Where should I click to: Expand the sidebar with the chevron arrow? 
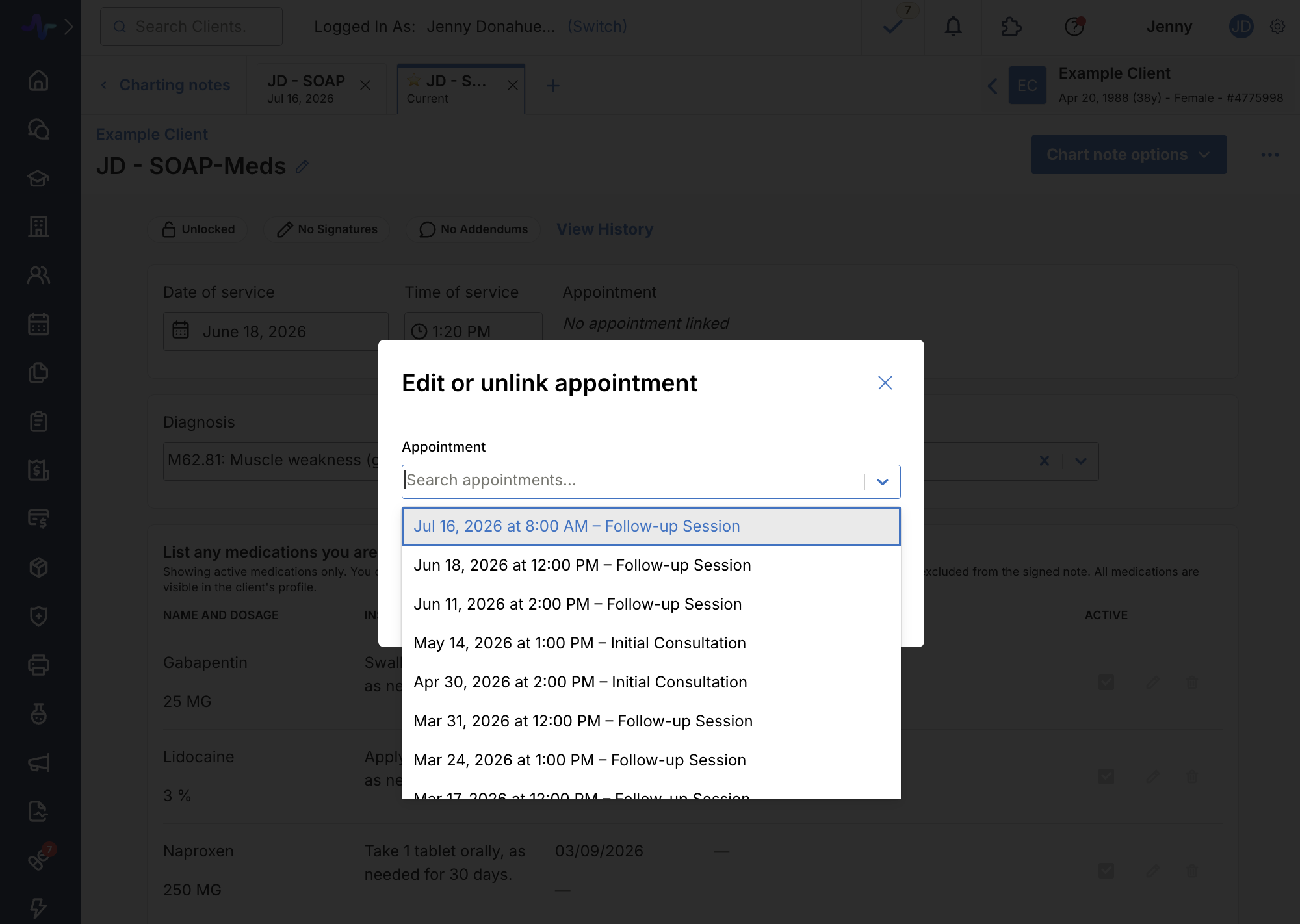[69, 27]
